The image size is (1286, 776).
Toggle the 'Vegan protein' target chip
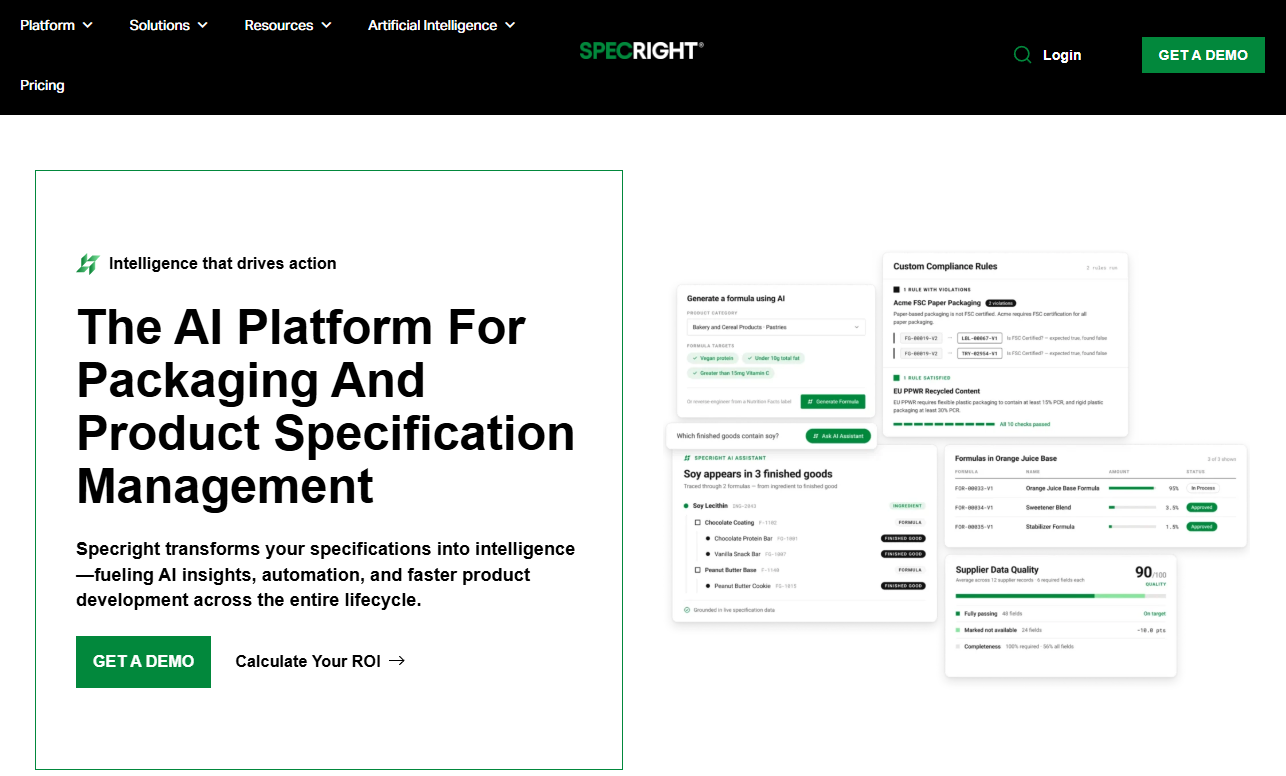point(713,358)
